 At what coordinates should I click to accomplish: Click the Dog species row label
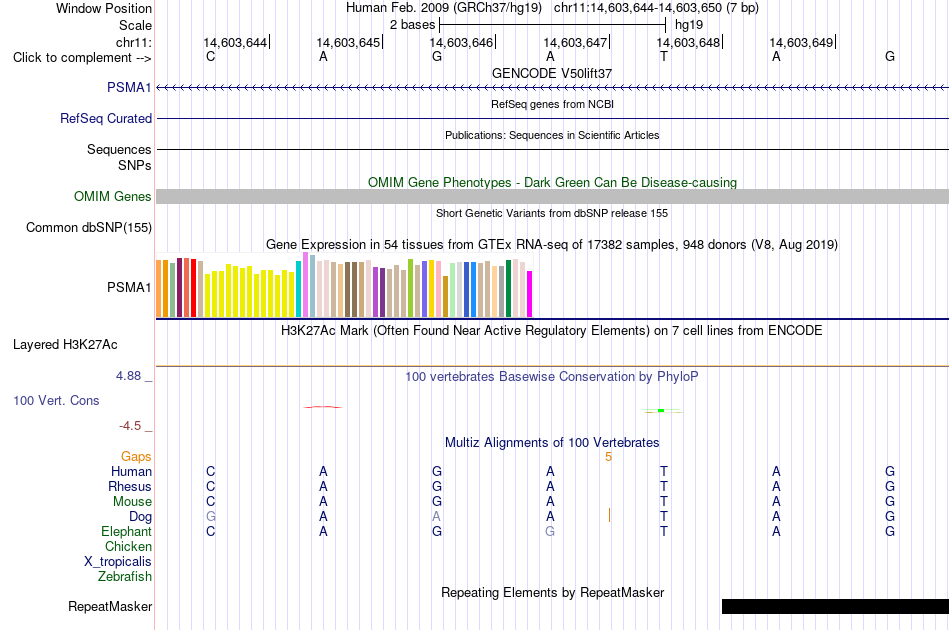pyautogui.click(x=140, y=517)
